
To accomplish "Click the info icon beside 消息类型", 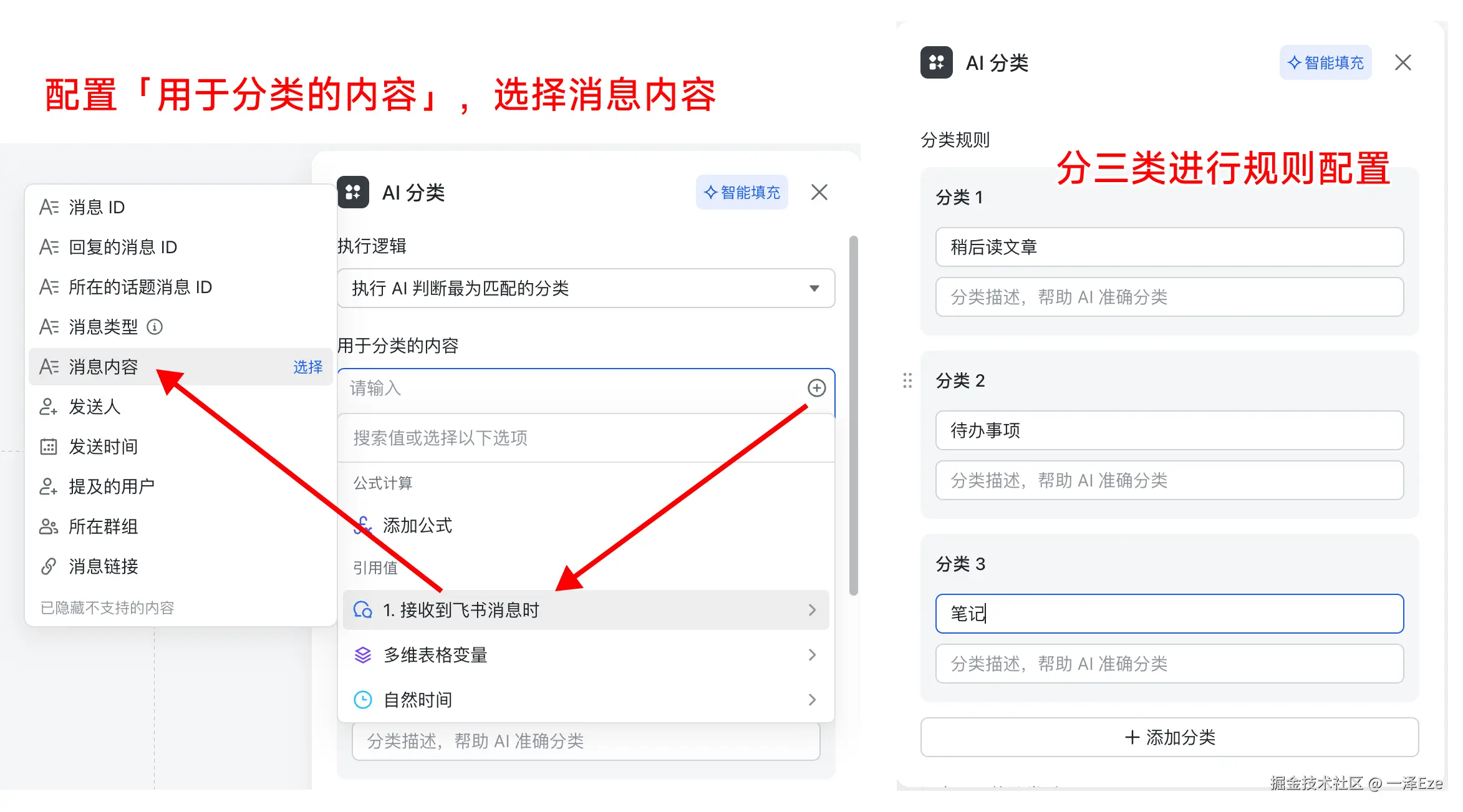I will click(x=155, y=327).
